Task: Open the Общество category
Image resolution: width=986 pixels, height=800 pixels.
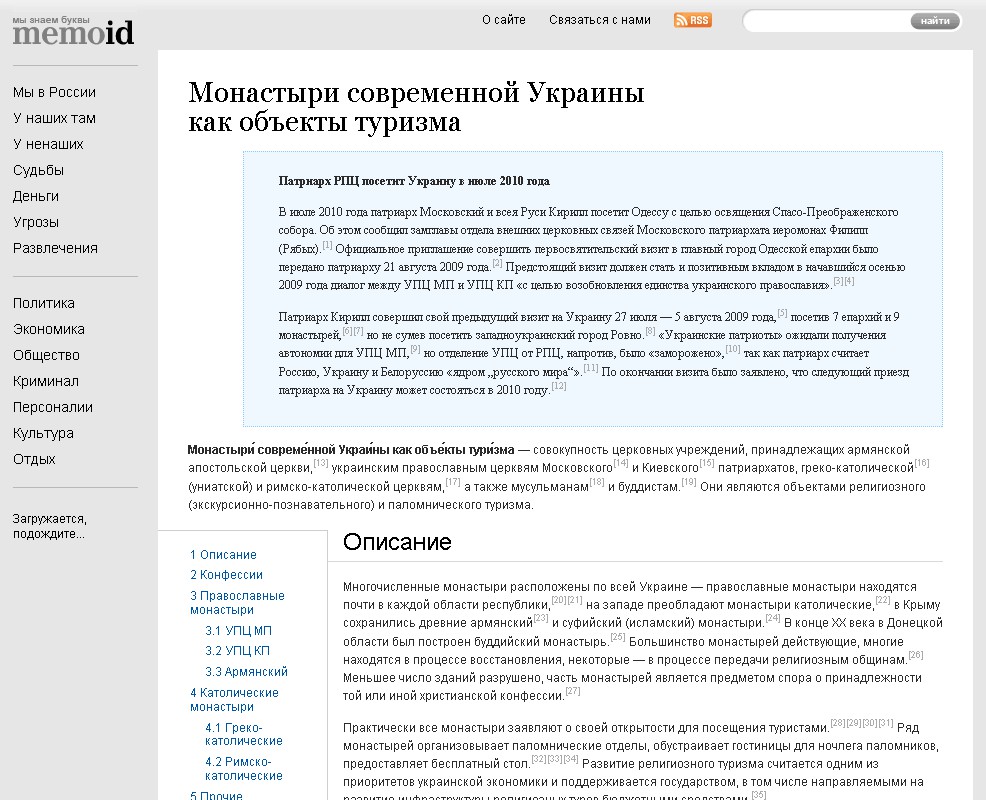Action: pos(46,355)
